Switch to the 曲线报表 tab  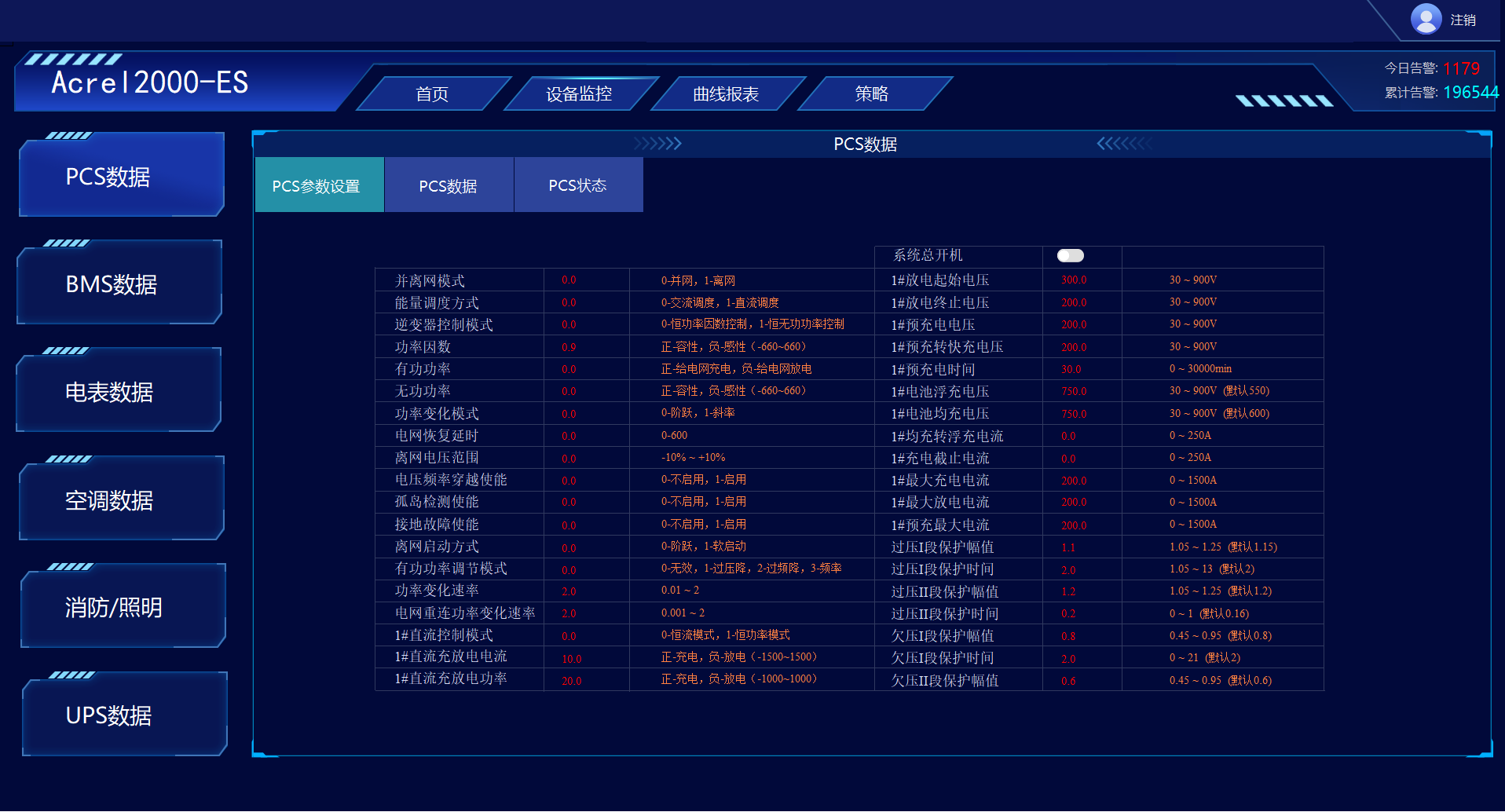coord(723,93)
